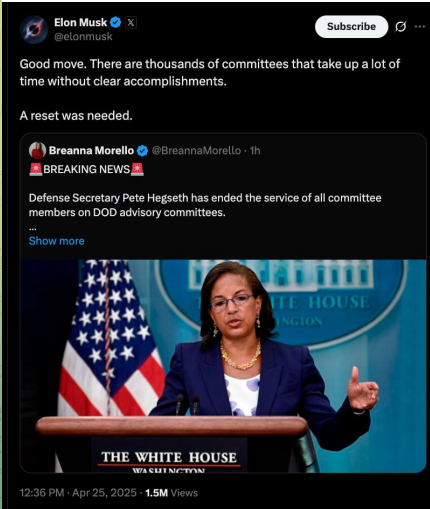The width and height of the screenshot is (430, 509).
Task: Click the blue verified badge beside Elon Musk
Action: click(116, 23)
